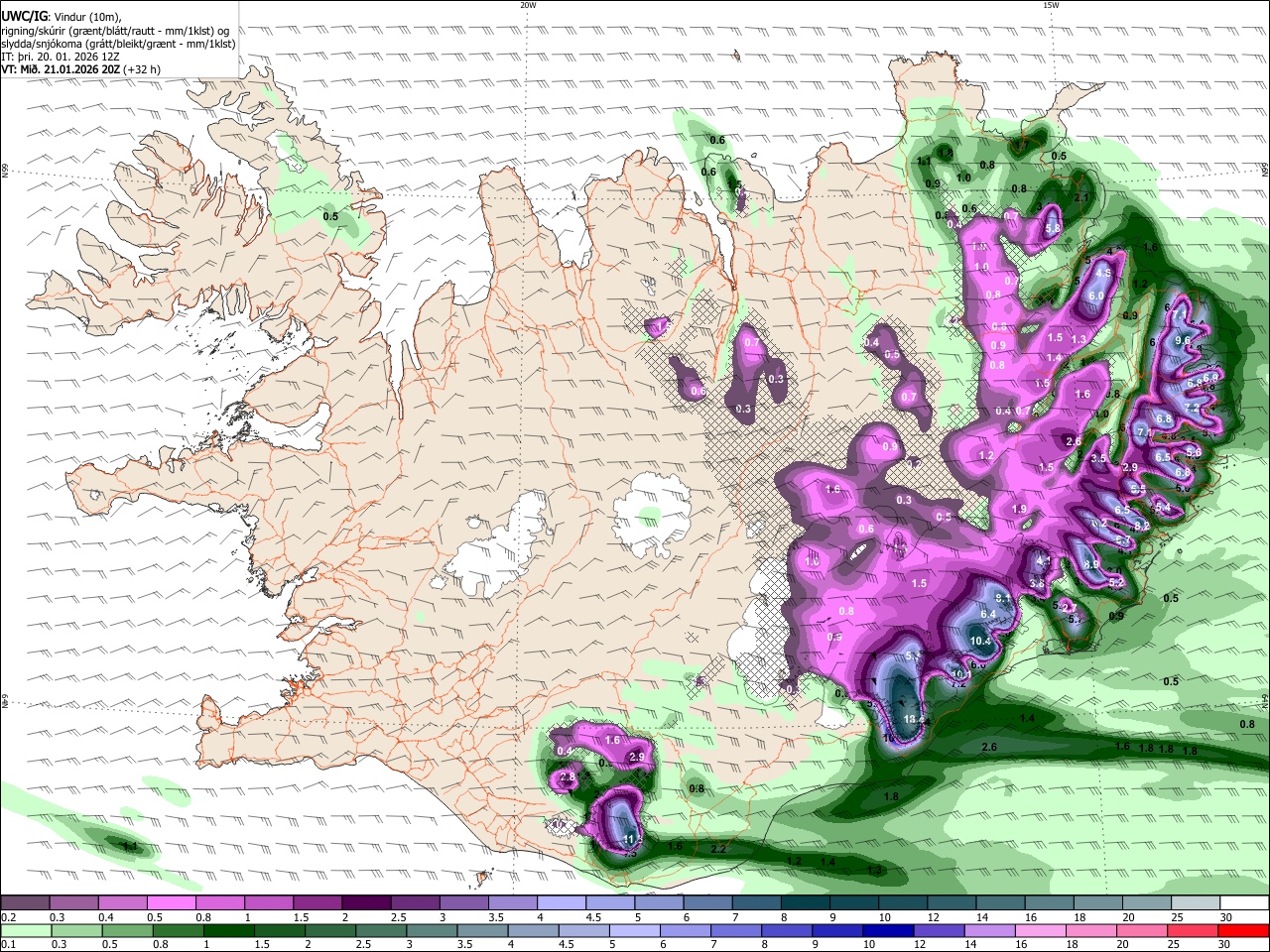Select the darkest purple swatch at 2 in the upper scale

click(x=366, y=903)
